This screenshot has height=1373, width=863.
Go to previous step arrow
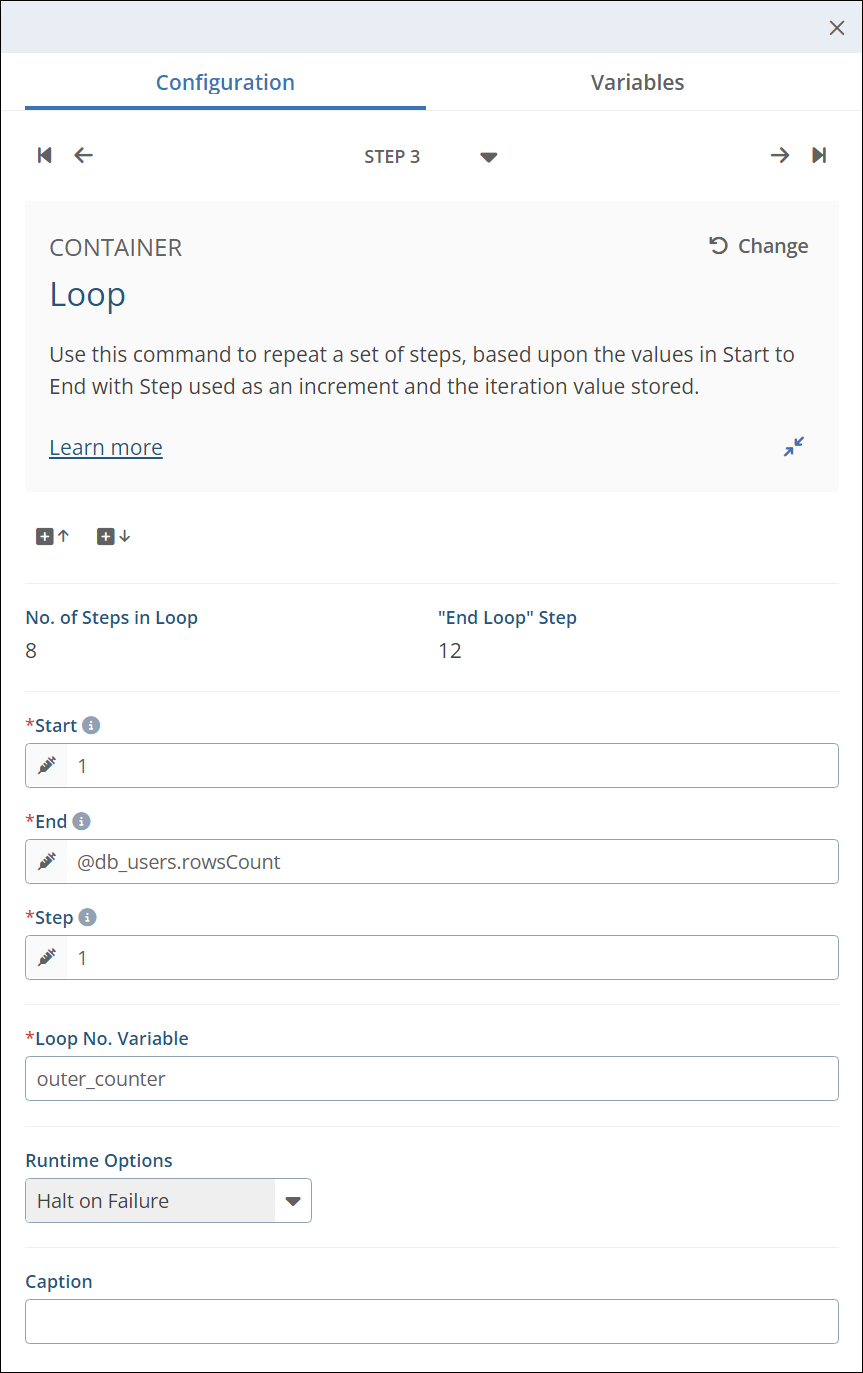[84, 155]
